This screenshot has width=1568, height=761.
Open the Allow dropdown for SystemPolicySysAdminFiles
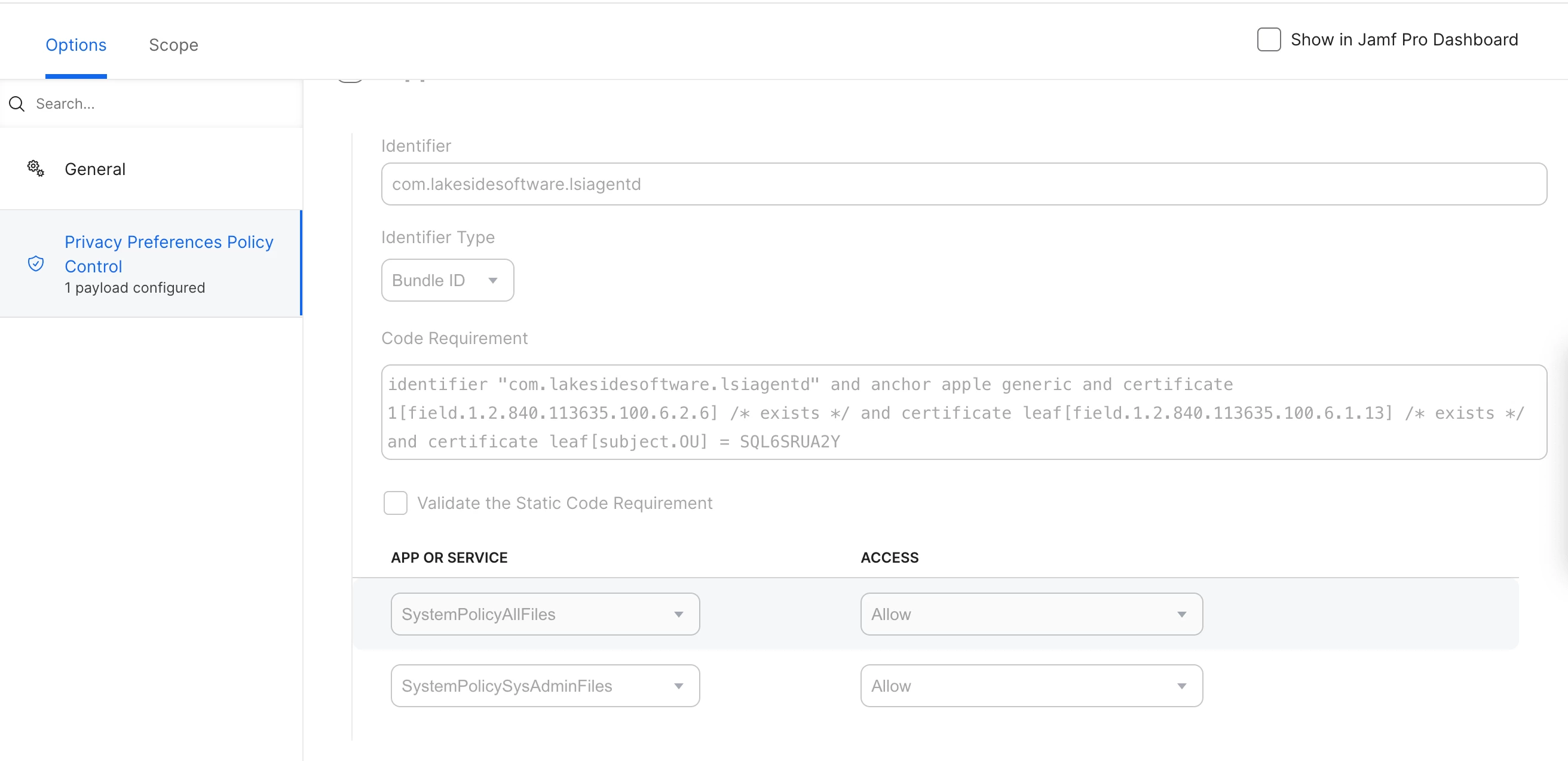click(1031, 686)
